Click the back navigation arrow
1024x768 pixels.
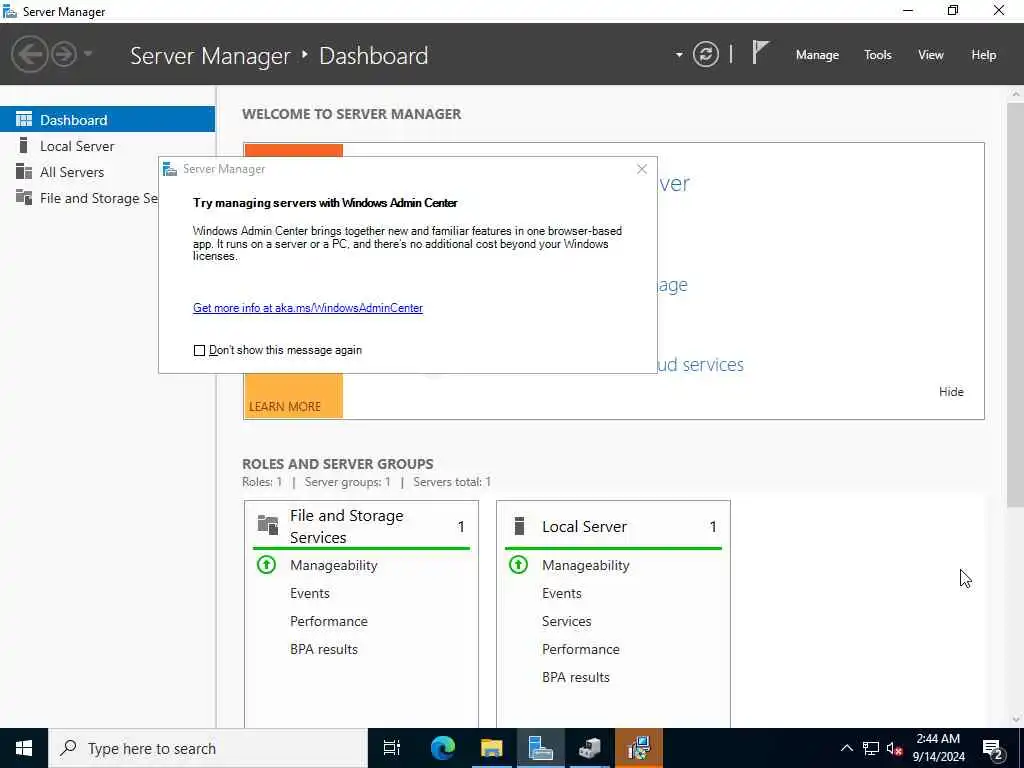(x=30, y=54)
